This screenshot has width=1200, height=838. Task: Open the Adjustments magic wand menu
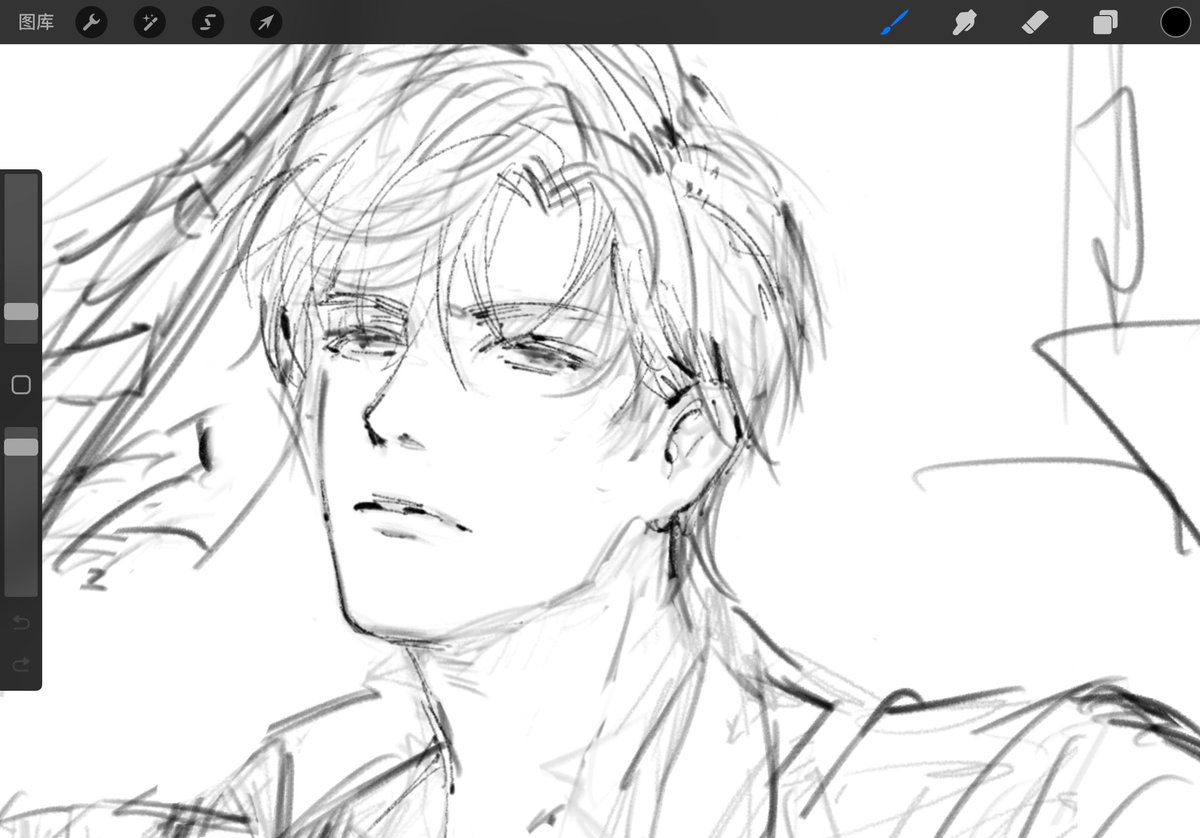click(x=150, y=22)
